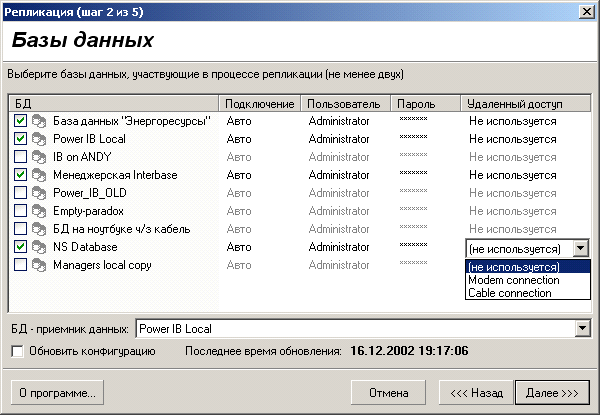Click the Удаленный доступ column header
Screen dimensions: 600x415
pos(526,104)
